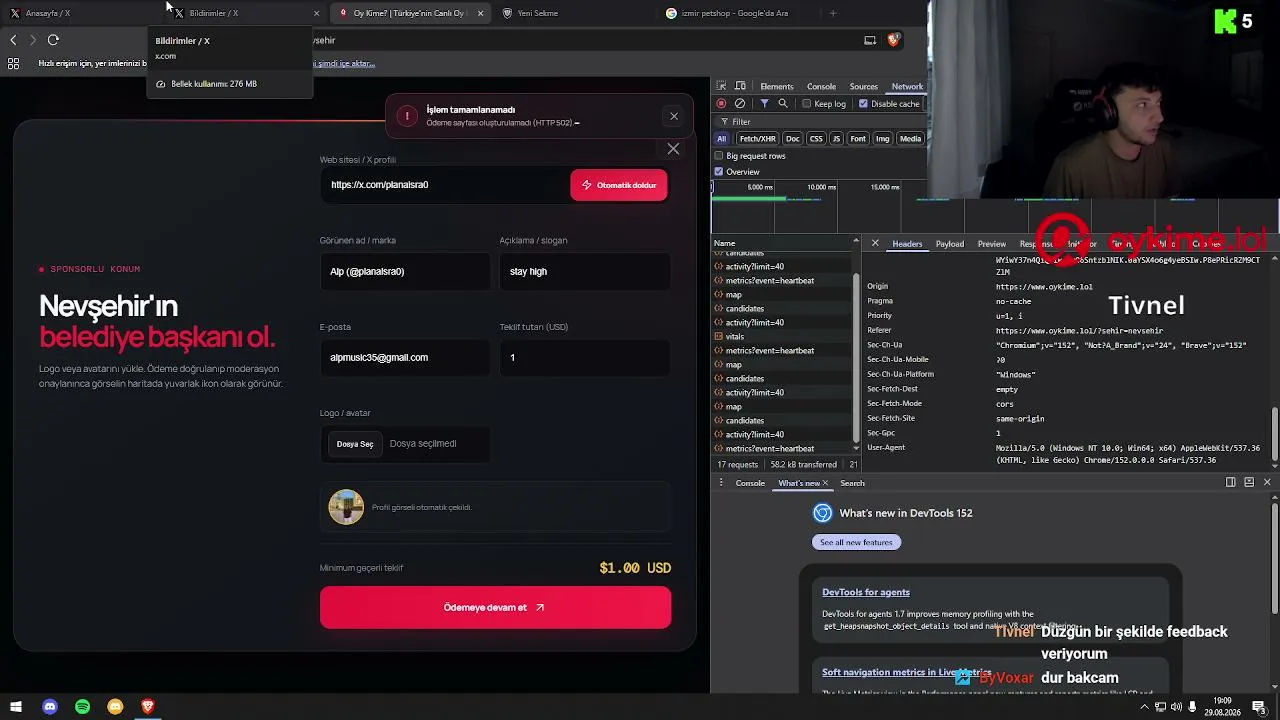The image size is (1280, 720).
Task: Open the DevTools for agents link
Action: click(x=866, y=592)
